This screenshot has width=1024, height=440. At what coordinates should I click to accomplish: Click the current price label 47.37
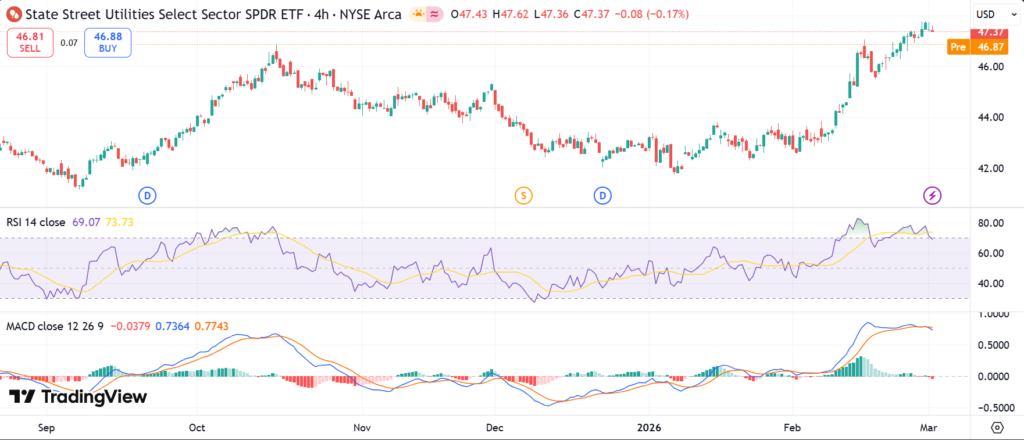click(991, 33)
